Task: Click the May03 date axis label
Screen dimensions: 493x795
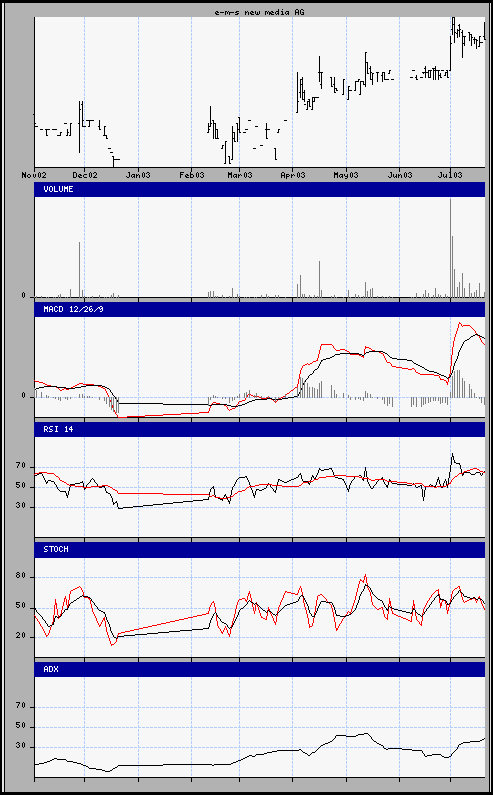Action: click(x=346, y=175)
